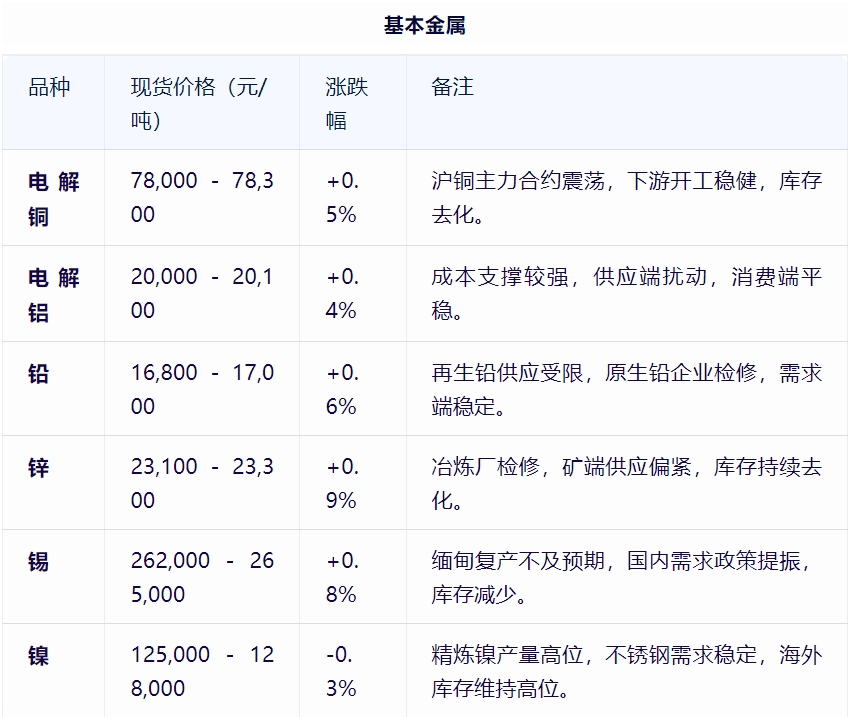Select the -0.3% change value for nickel
This screenshot has width=851, height=717.
click(x=341, y=671)
